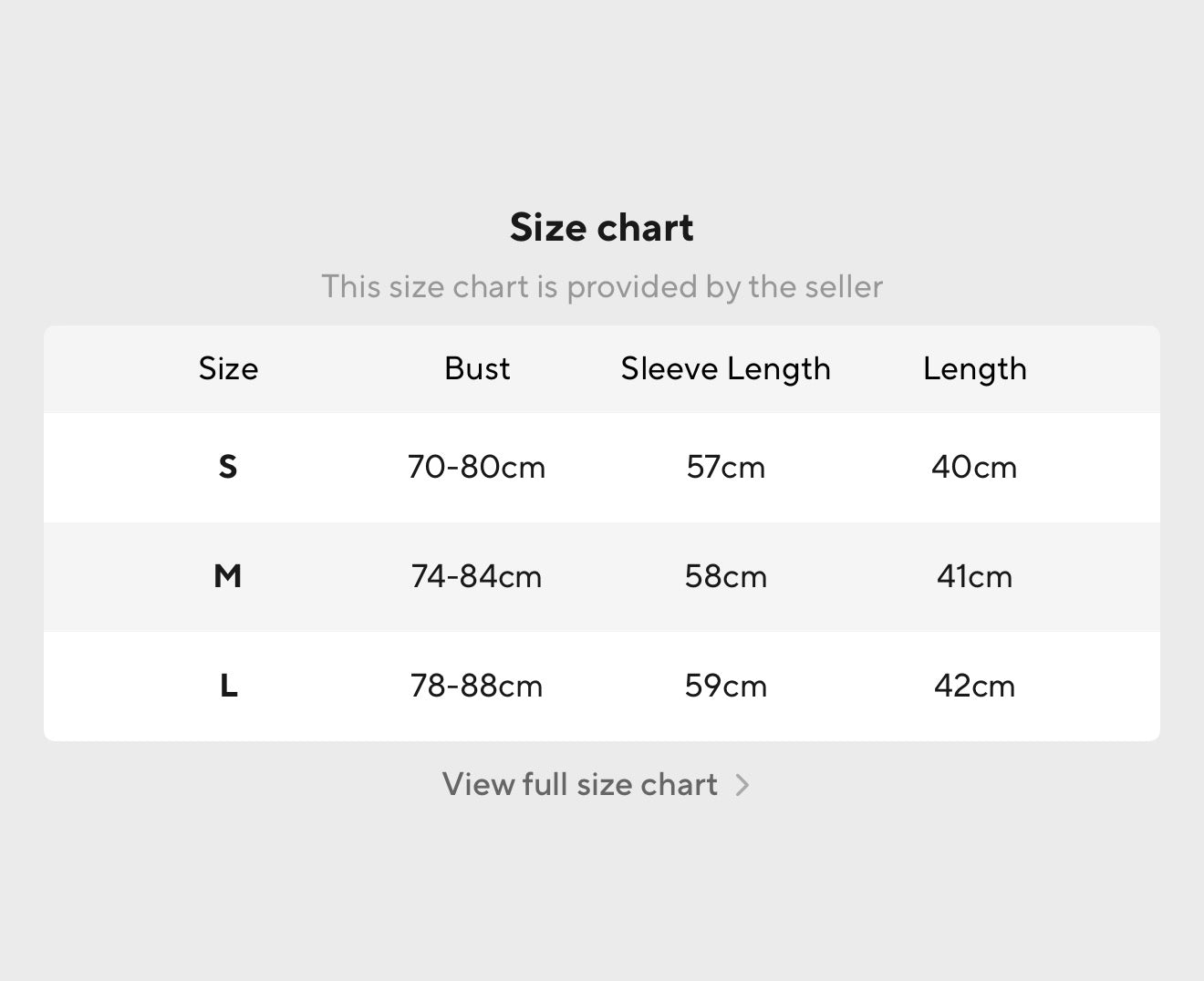
Task: Click the Sleeve Length column header
Action: point(726,368)
